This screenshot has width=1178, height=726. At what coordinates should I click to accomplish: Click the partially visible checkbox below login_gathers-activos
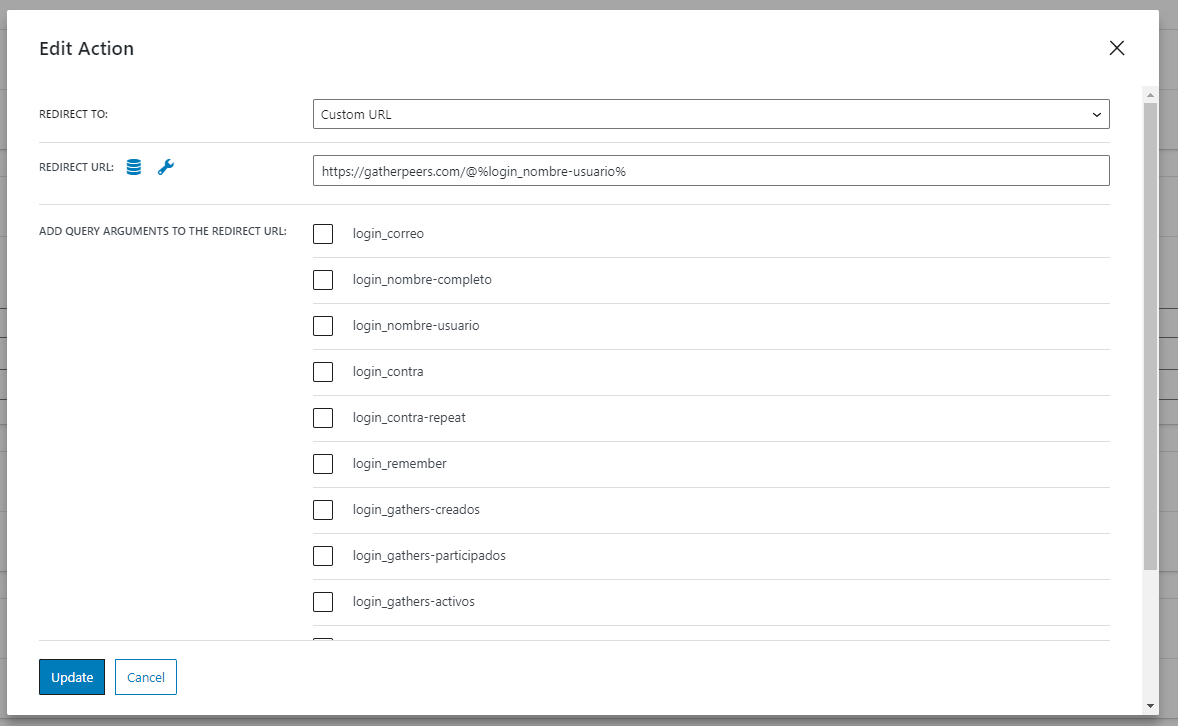[x=322, y=640]
